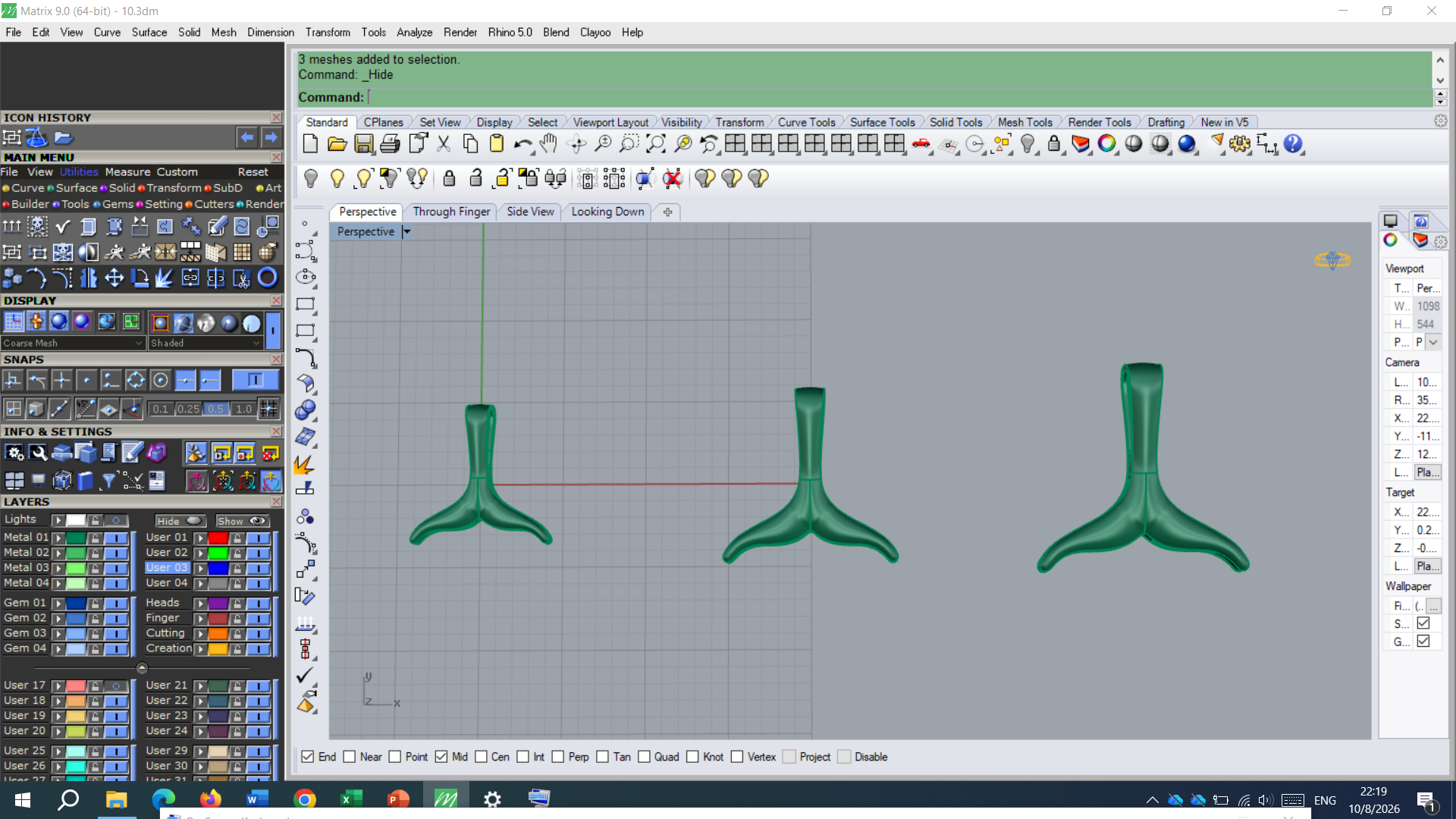Click the red X delete icon in visibility toolbar
The image size is (1456, 819).
click(672, 178)
